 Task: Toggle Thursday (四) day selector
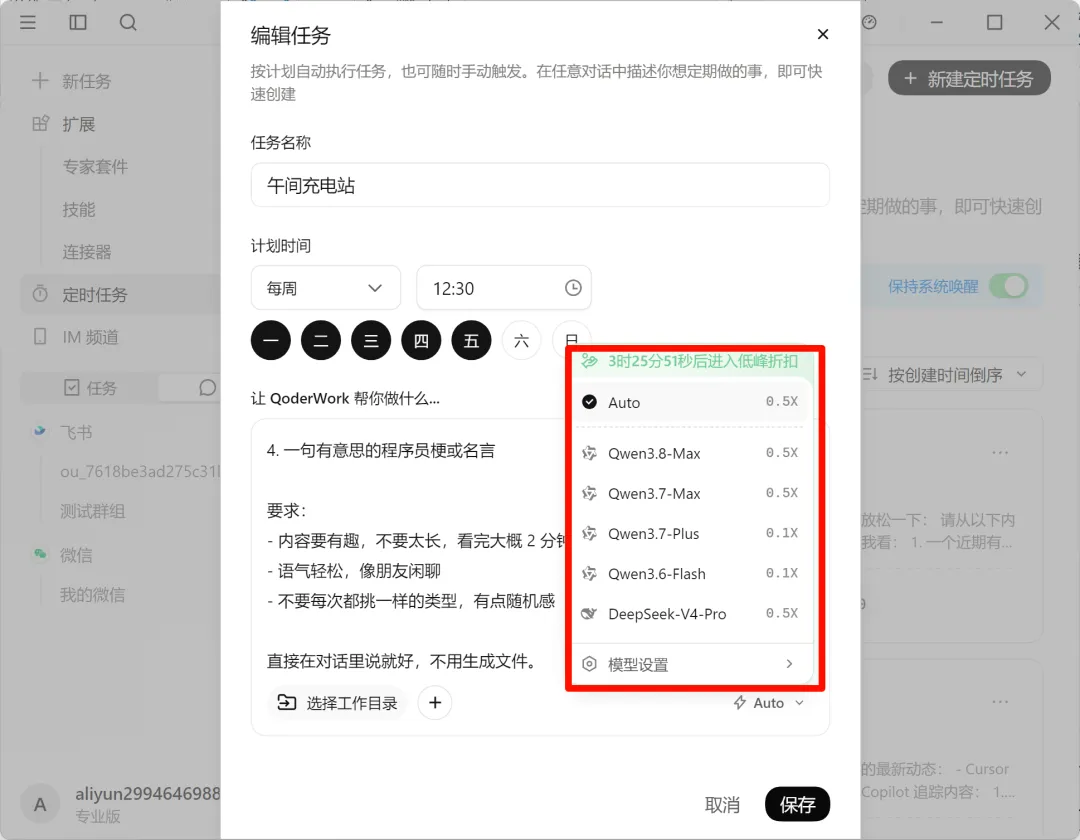click(422, 340)
